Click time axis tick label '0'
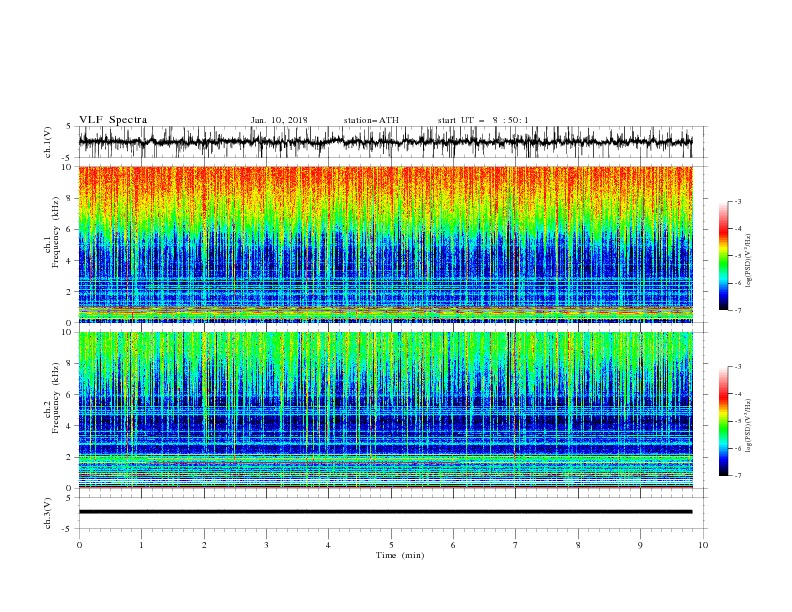792x612 pixels. 79,545
